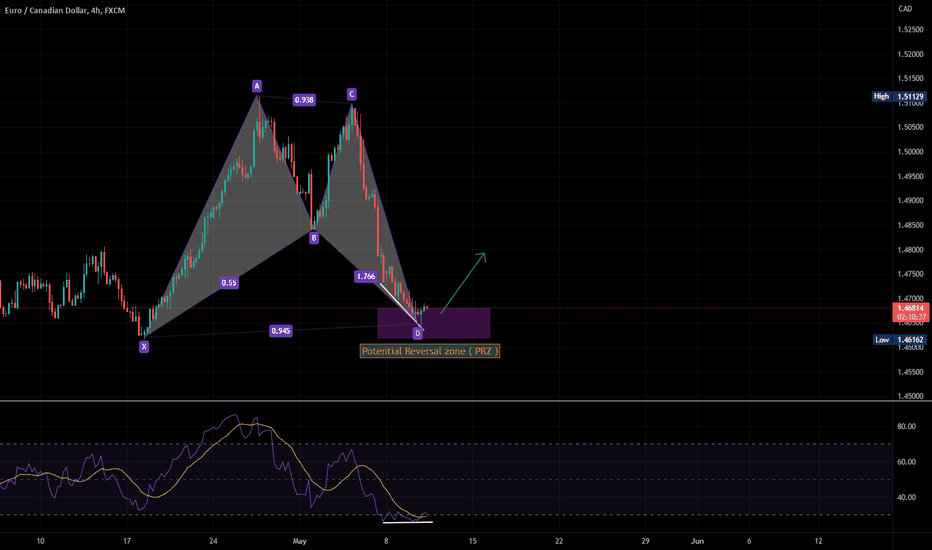Click the 29 date on time axis

tap(646, 541)
